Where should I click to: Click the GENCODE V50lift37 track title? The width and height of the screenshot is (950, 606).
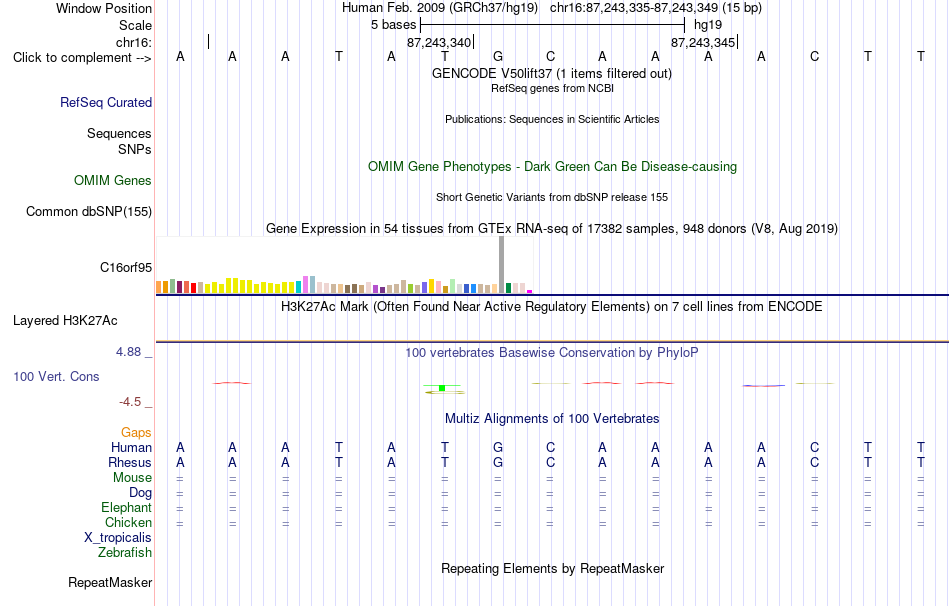(552, 73)
